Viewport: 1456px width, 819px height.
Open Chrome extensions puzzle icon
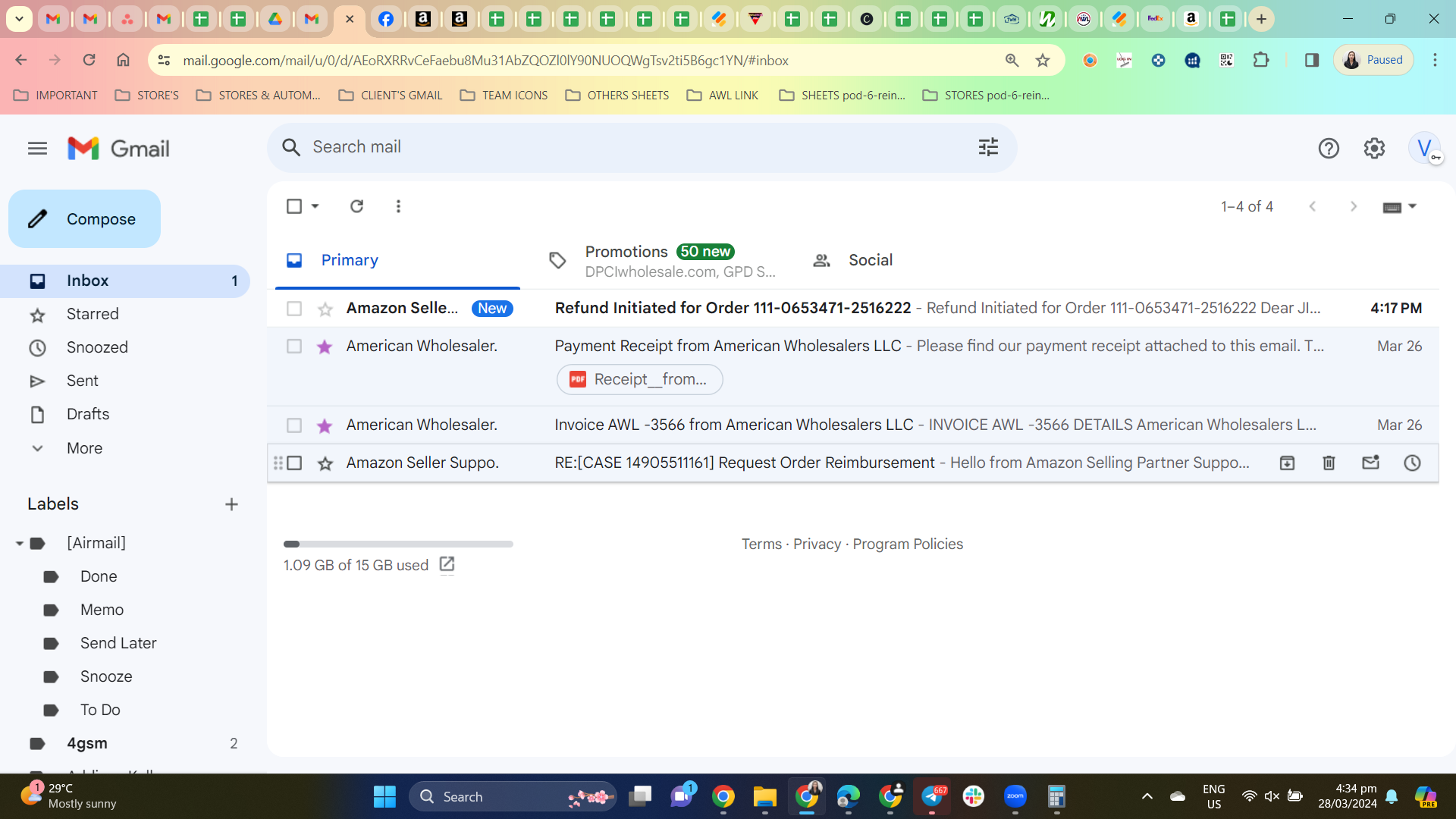1261,60
